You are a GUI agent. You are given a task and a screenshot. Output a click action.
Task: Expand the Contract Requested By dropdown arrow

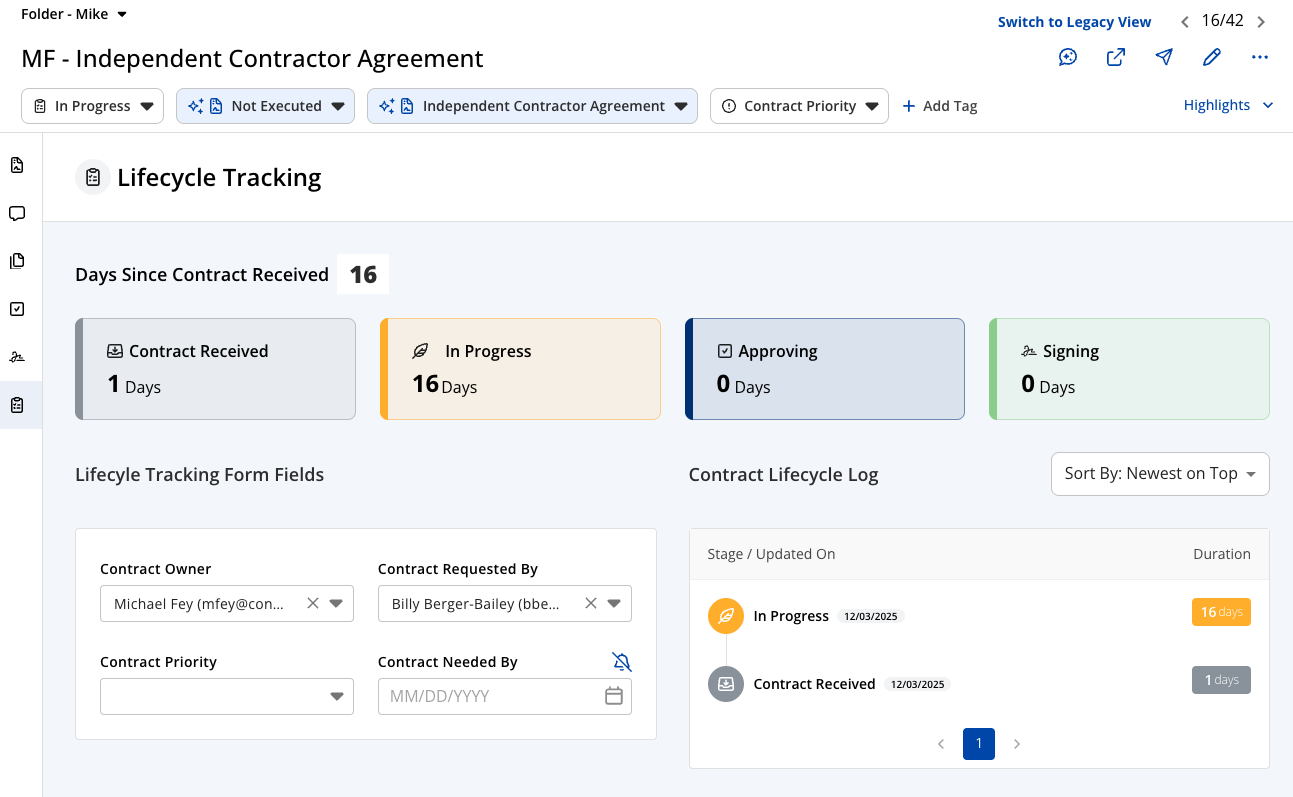pyautogui.click(x=614, y=603)
